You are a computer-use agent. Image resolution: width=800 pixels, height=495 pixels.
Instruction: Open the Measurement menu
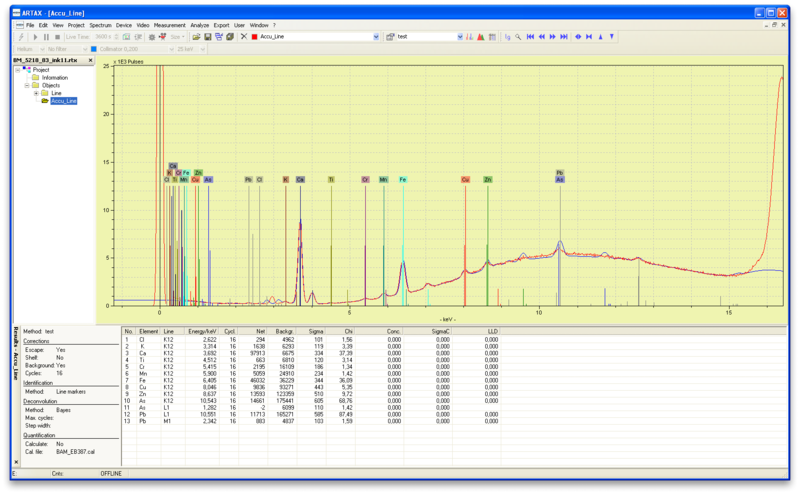pos(169,25)
